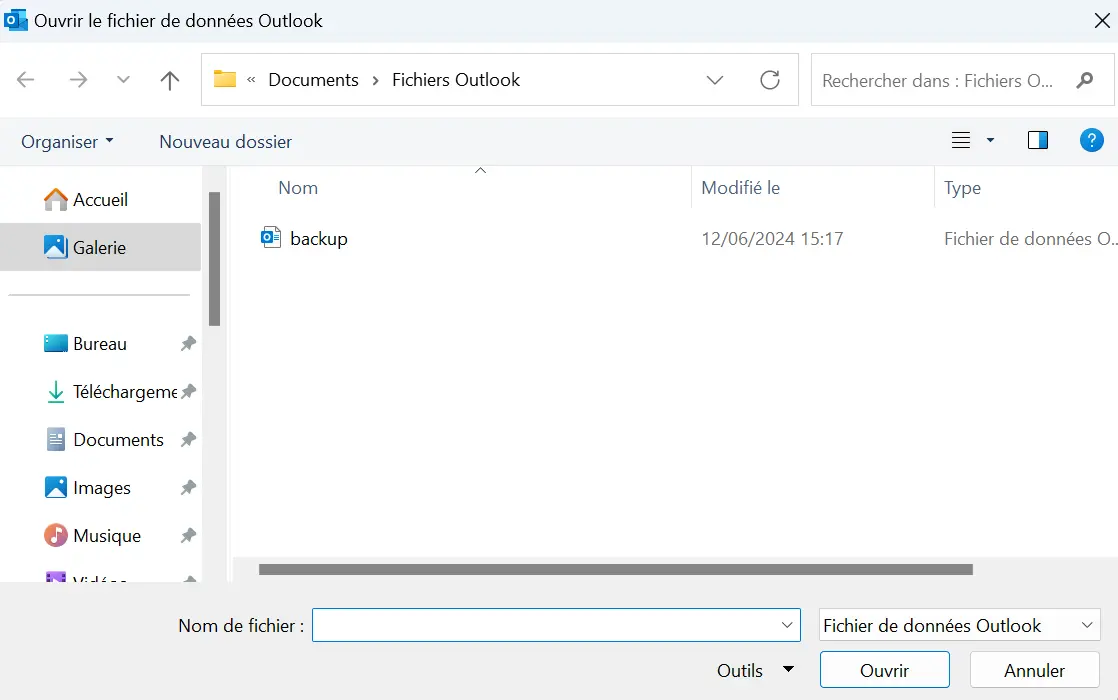Click the Galerie picture icon
Screen dimensions: 1118x700
[56, 247]
